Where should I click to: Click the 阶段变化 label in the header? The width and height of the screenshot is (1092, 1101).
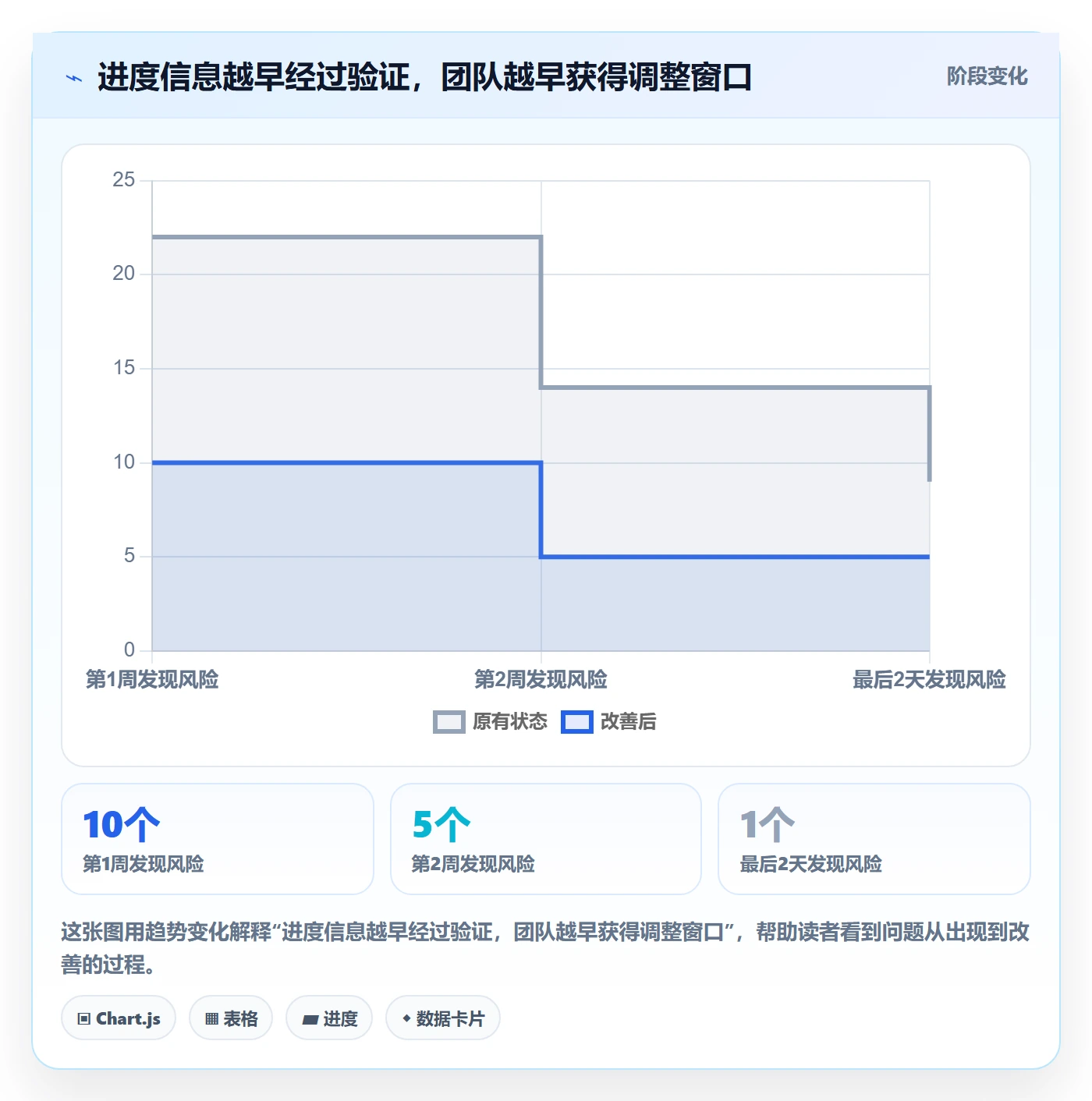987,76
